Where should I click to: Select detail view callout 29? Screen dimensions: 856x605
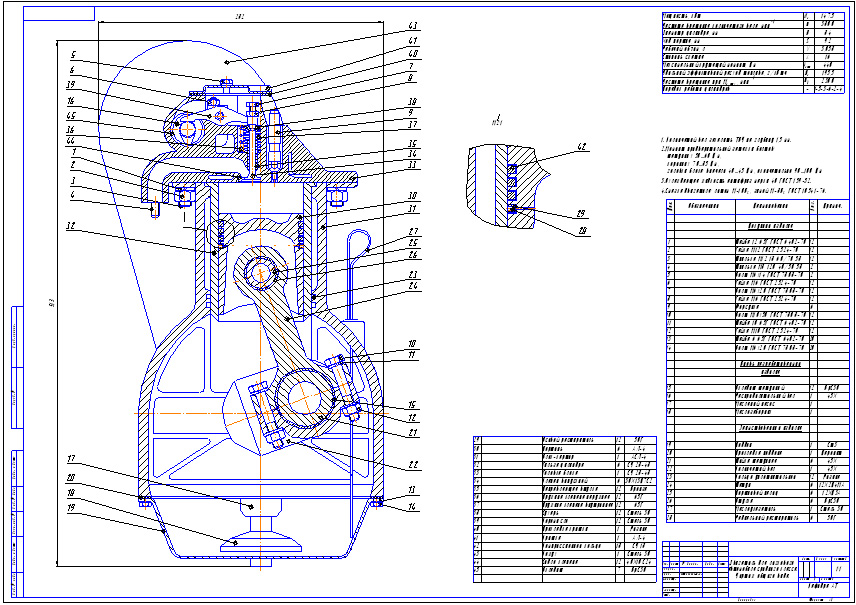point(582,215)
